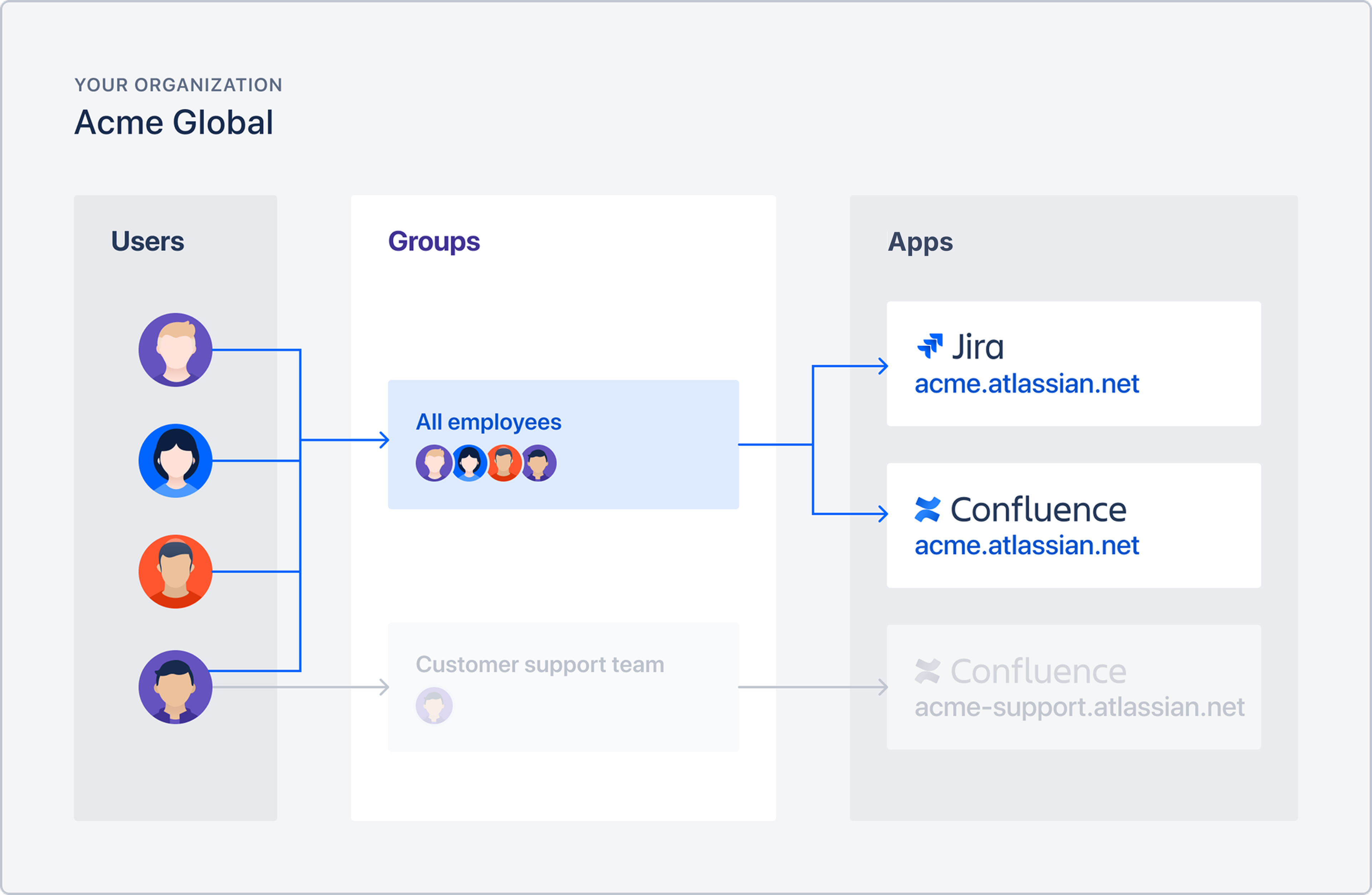Screen dimensions: 1372x895
Task: Click faded avatar in Customer support team
Action: (x=434, y=705)
